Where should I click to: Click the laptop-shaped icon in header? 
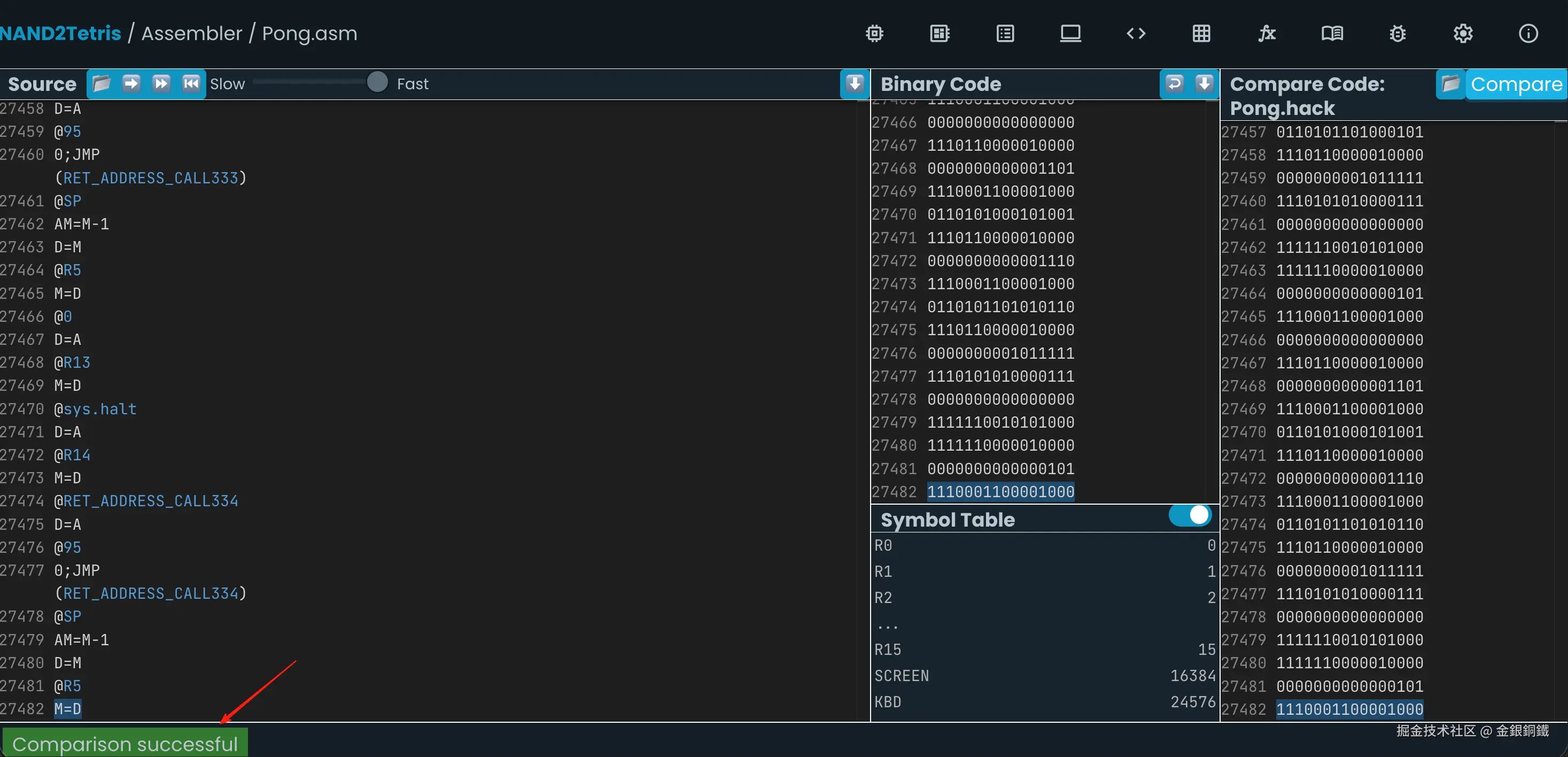[1070, 34]
